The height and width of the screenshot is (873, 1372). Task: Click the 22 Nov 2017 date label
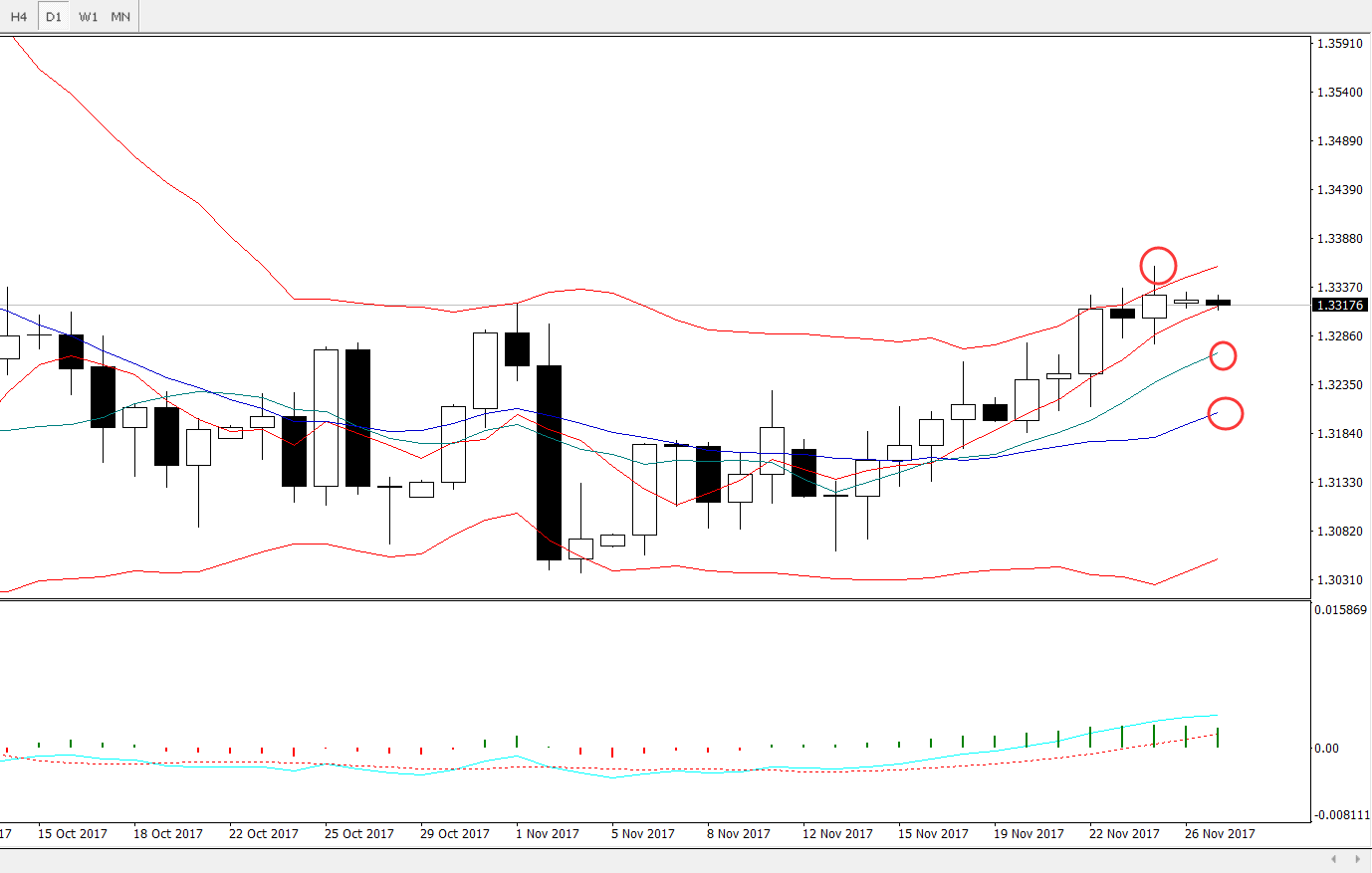pyautogui.click(x=1124, y=834)
